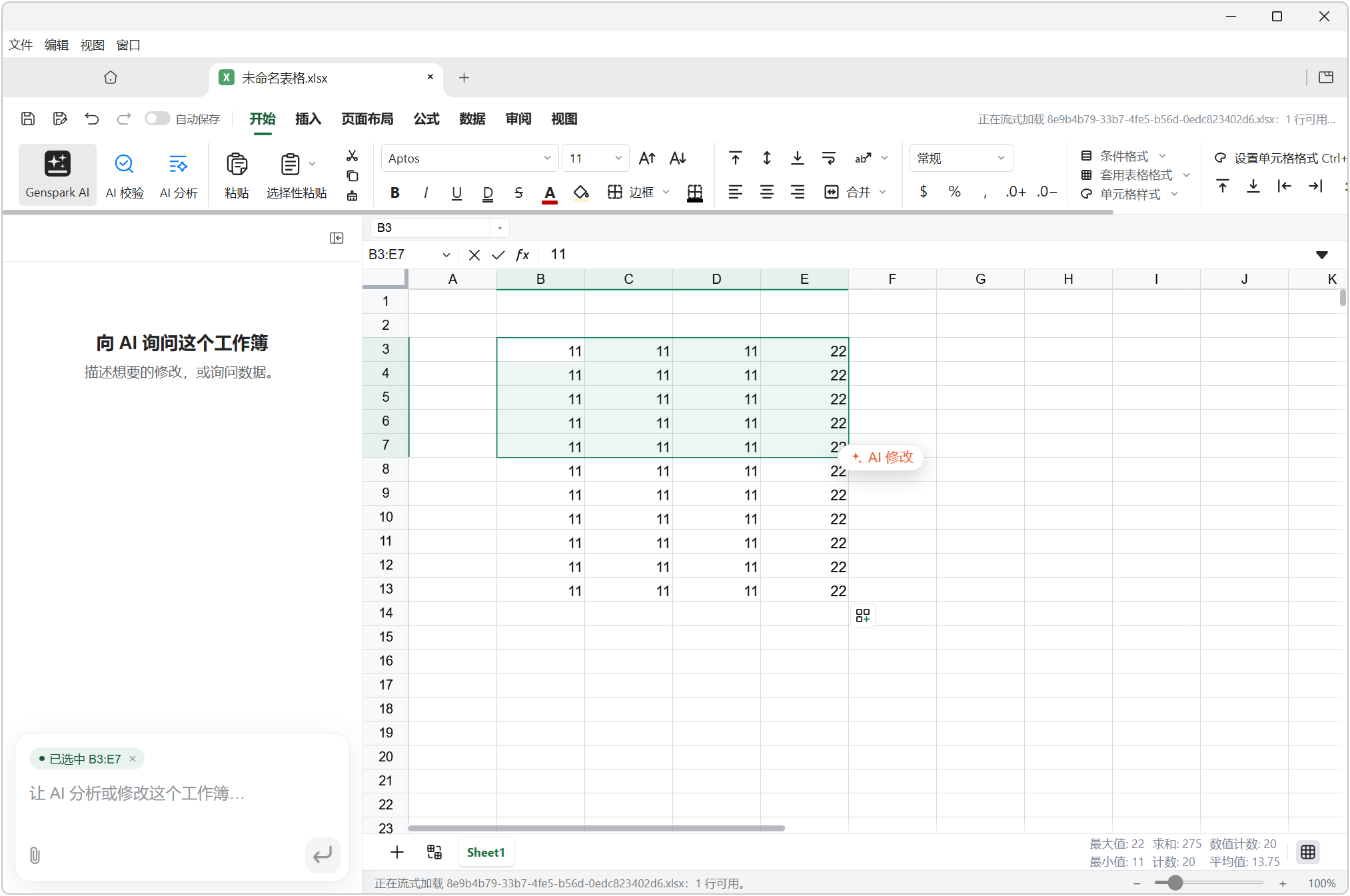Apply double underline formatting
The width and height of the screenshot is (1350, 896).
coord(488,193)
